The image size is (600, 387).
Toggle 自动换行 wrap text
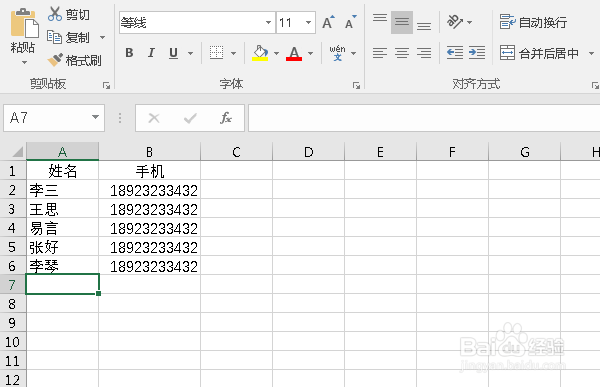coord(533,22)
